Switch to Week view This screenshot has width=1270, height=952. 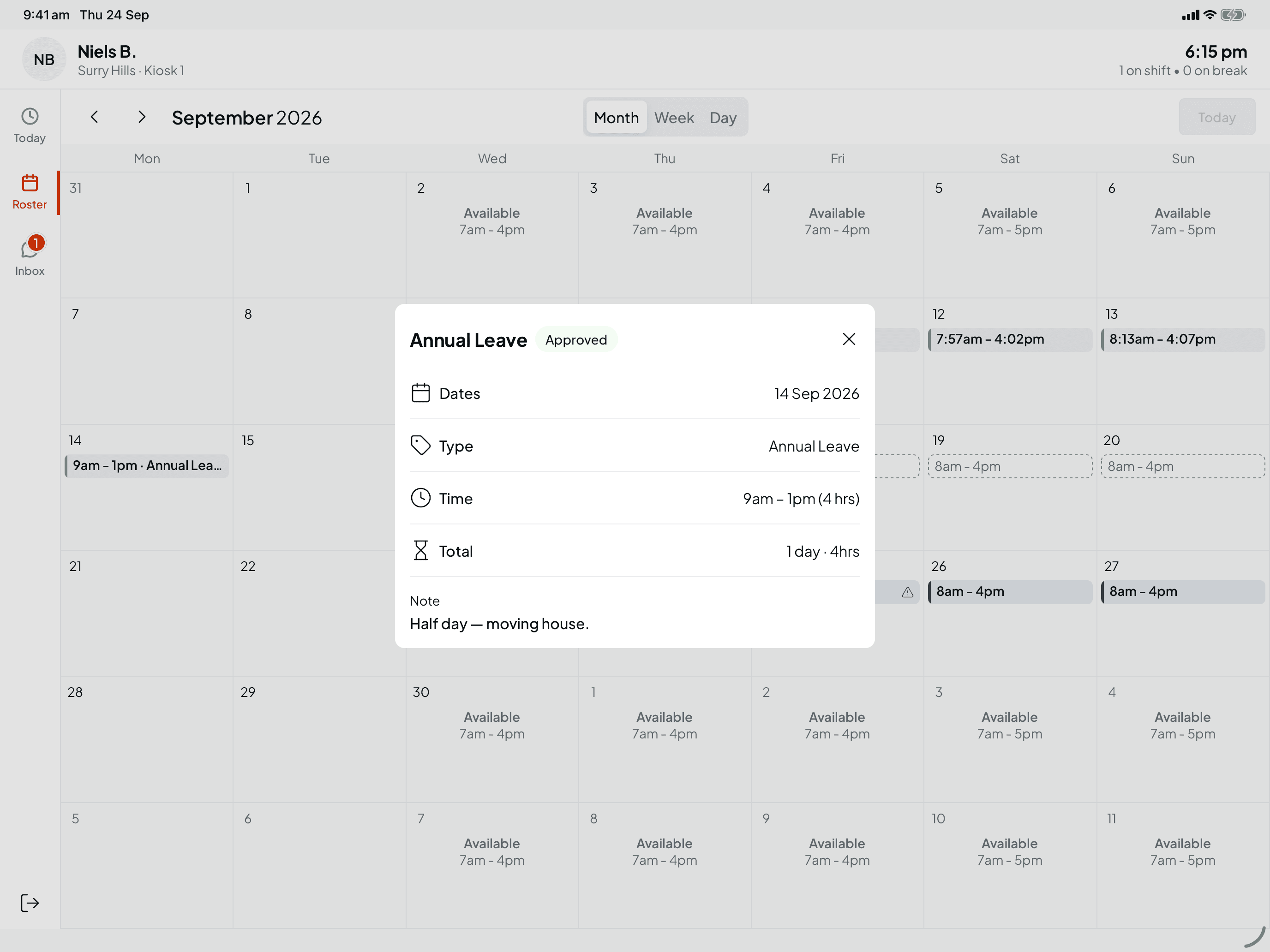pos(674,118)
